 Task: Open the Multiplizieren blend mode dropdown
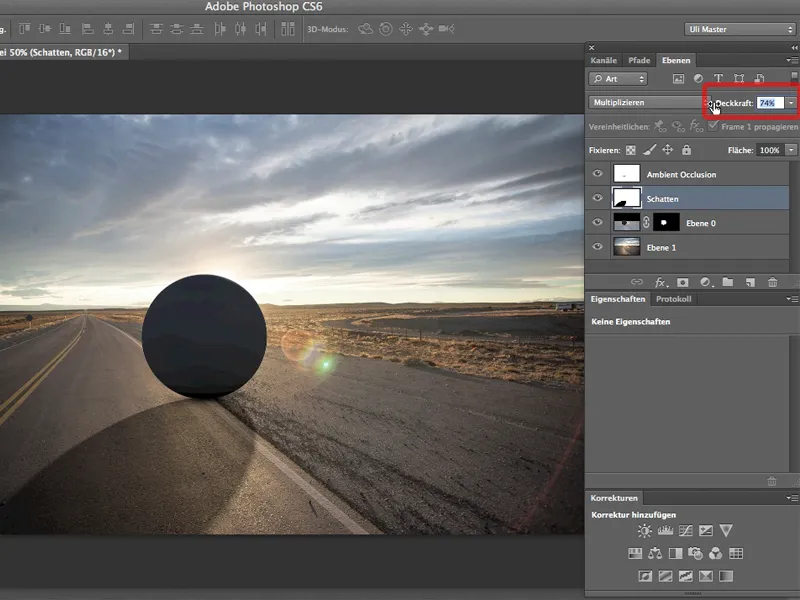650,103
